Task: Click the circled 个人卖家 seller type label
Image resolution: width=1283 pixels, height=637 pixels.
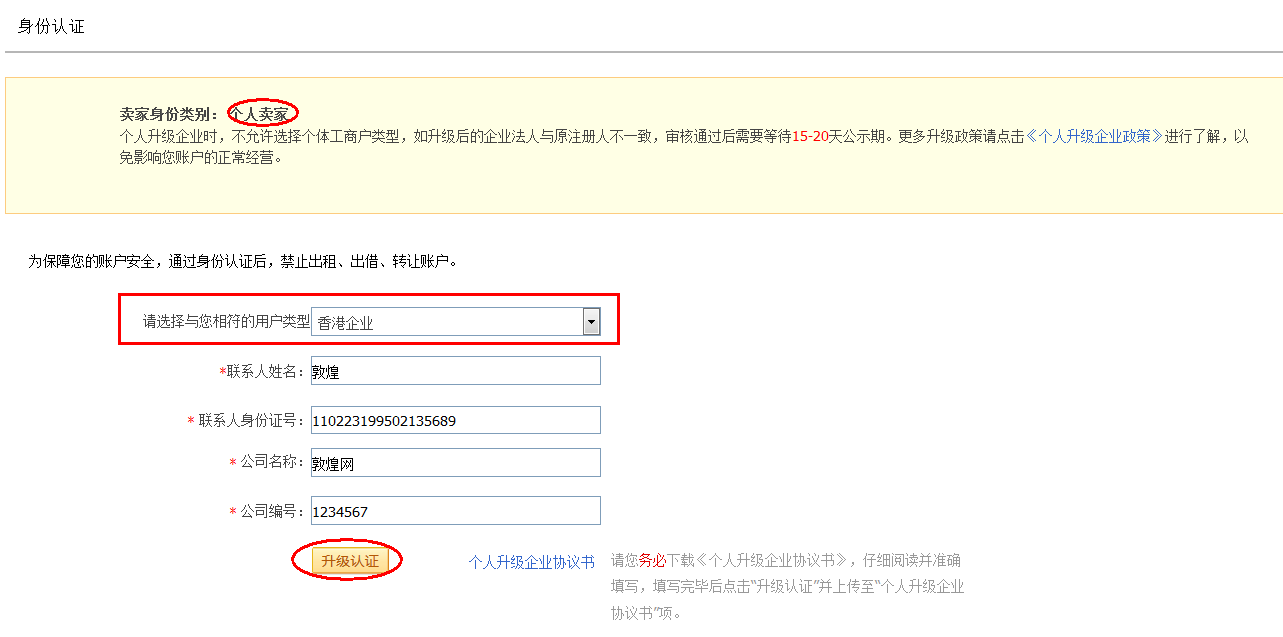Action: point(260,110)
